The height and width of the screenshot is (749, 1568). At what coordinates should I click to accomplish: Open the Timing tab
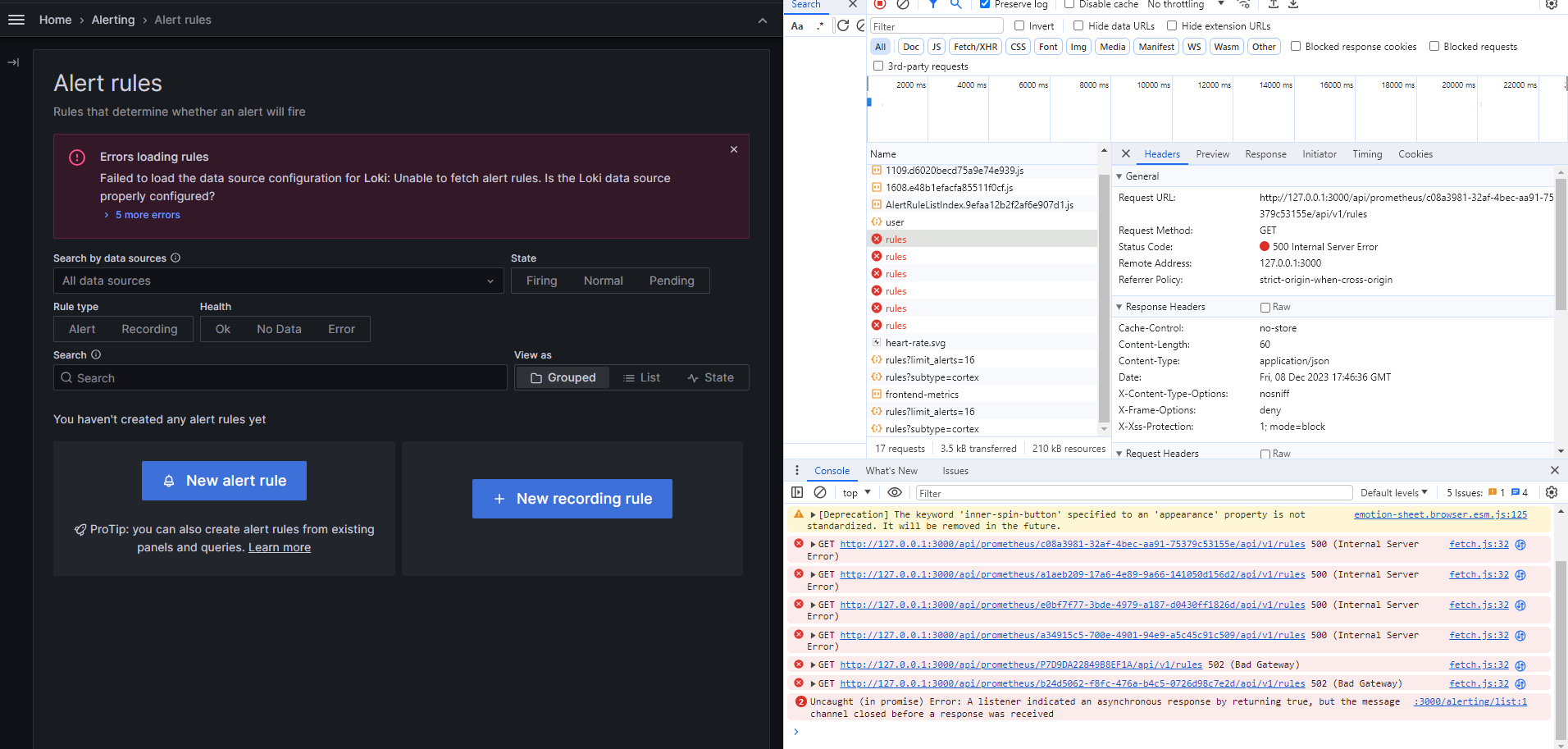1367,154
